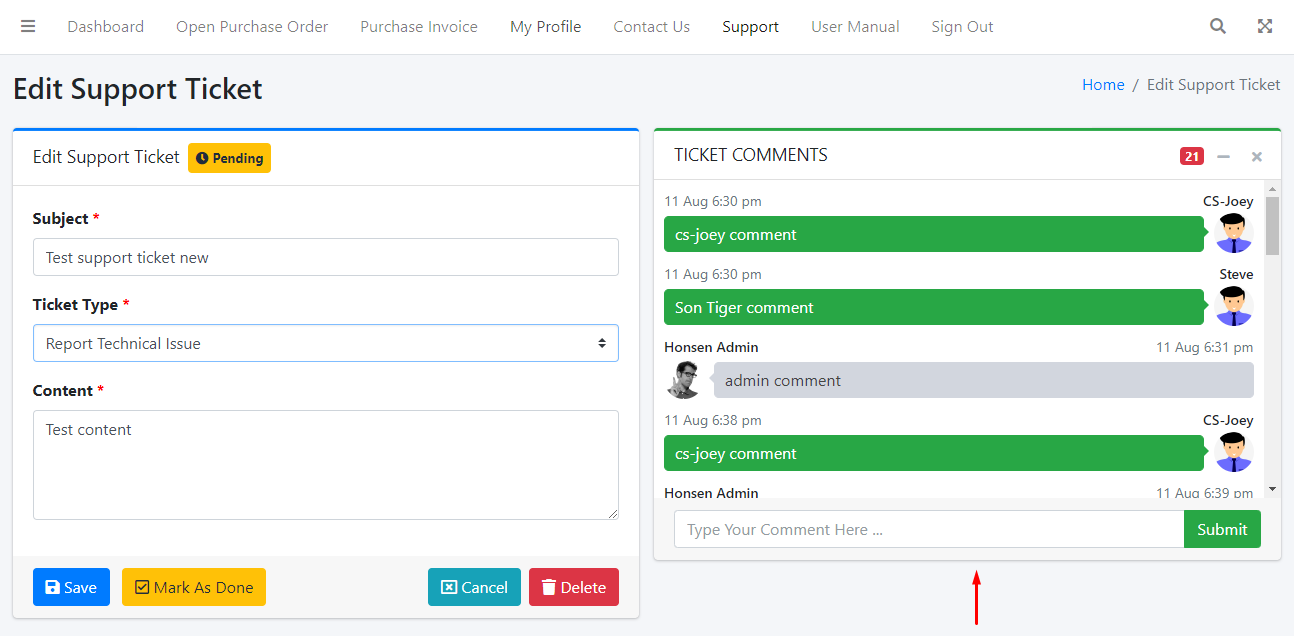Click the yellow Pending status badge

pyautogui.click(x=229, y=158)
